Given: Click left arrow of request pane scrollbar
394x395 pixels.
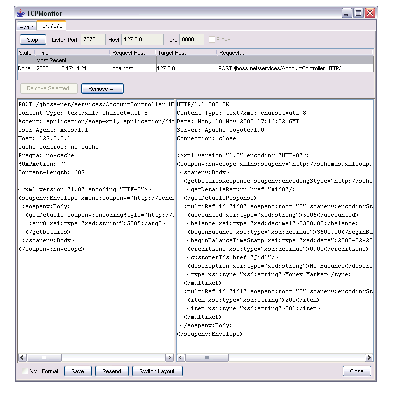Looking at the screenshot, I should [22, 358].
